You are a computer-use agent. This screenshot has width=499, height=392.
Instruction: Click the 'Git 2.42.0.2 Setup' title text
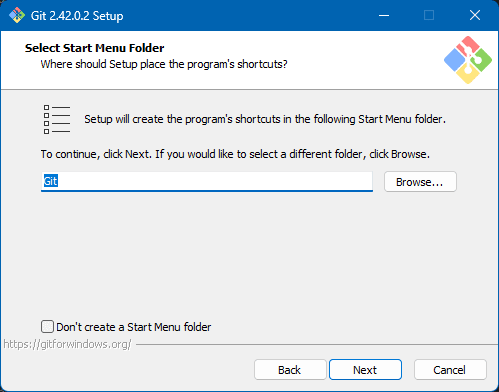[x=77, y=16]
